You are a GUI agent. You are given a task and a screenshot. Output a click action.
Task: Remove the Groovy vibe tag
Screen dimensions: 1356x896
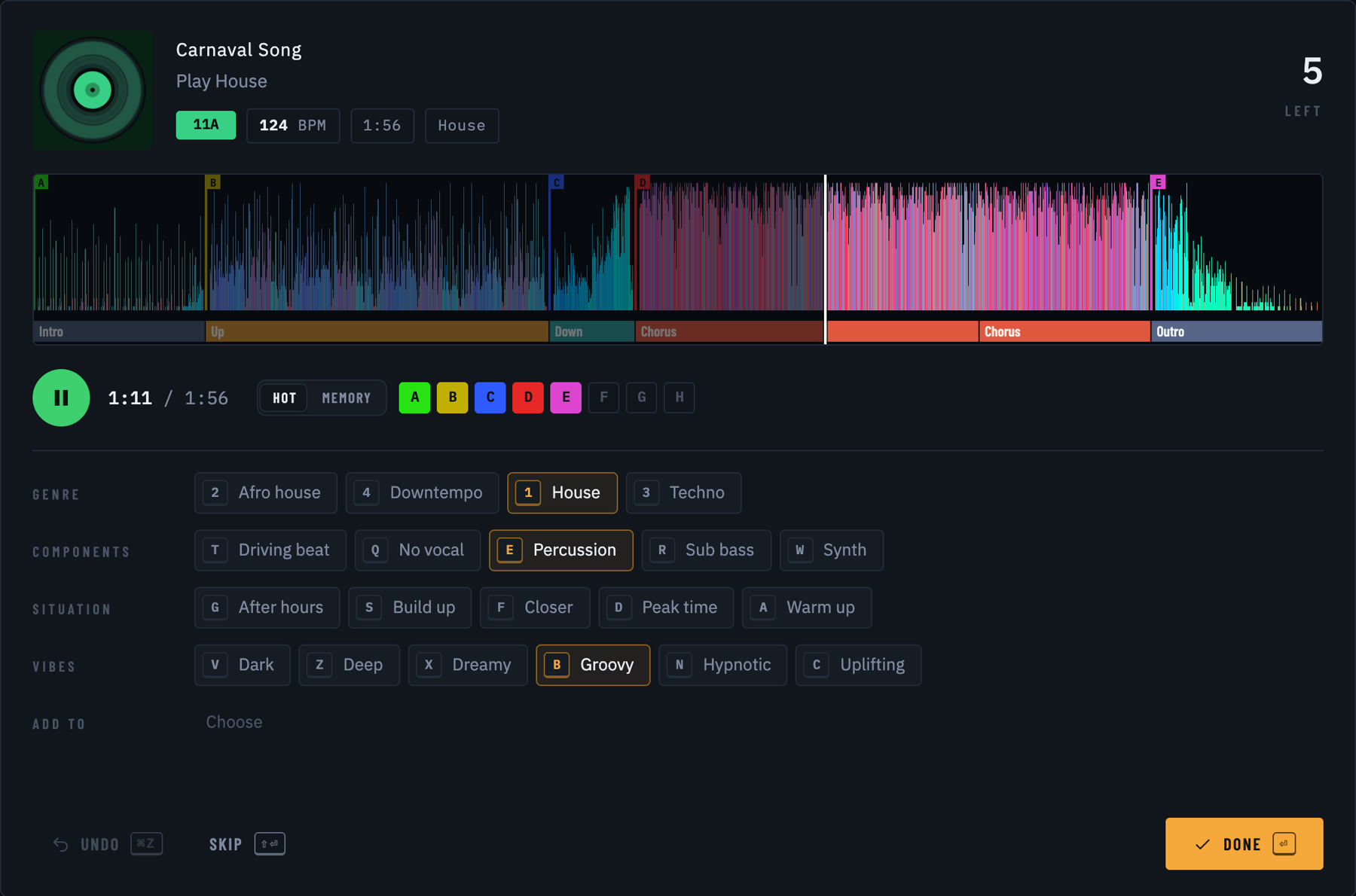point(593,665)
